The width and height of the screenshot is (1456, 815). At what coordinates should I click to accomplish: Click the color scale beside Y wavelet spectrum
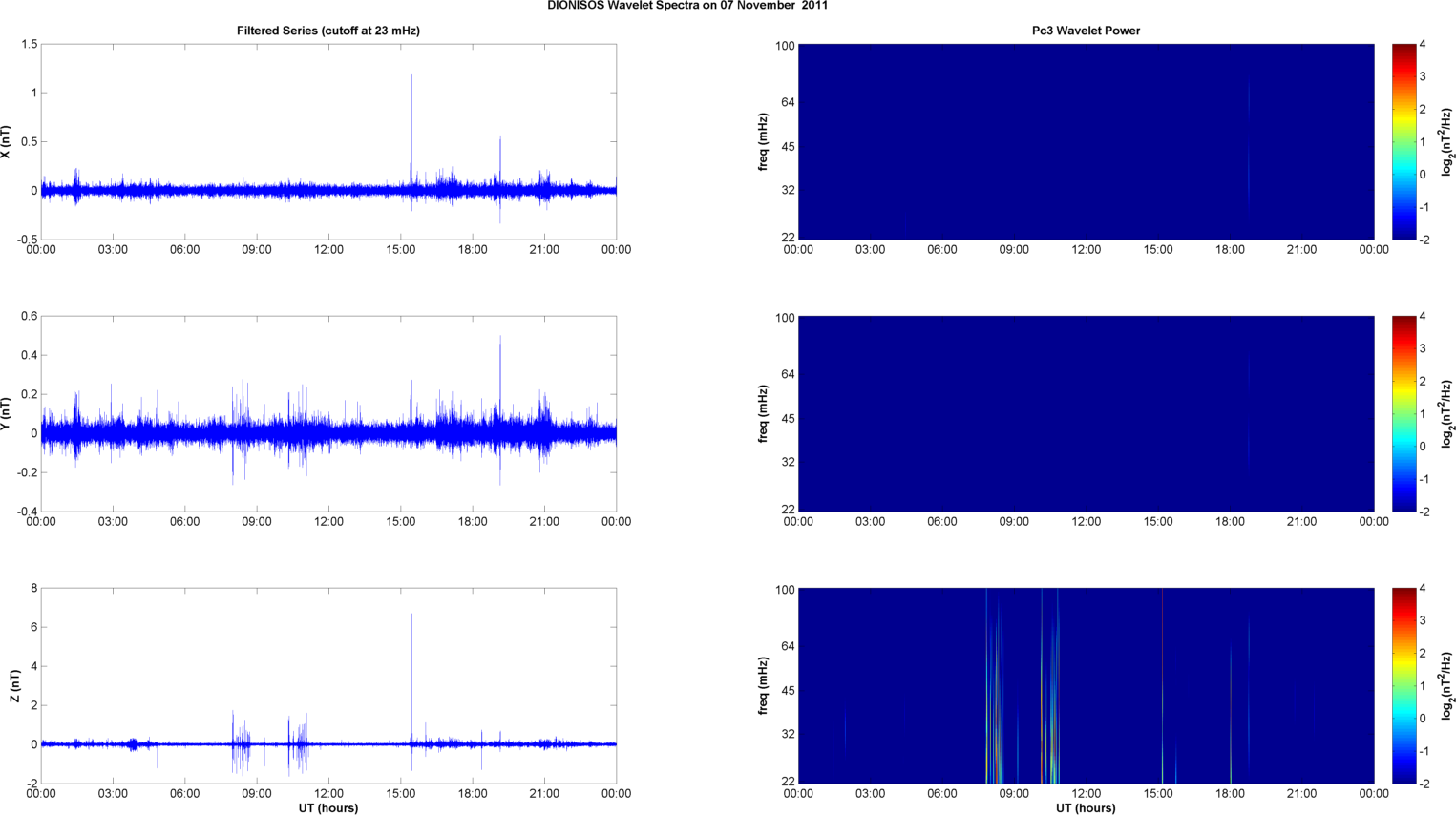click(x=1403, y=414)
